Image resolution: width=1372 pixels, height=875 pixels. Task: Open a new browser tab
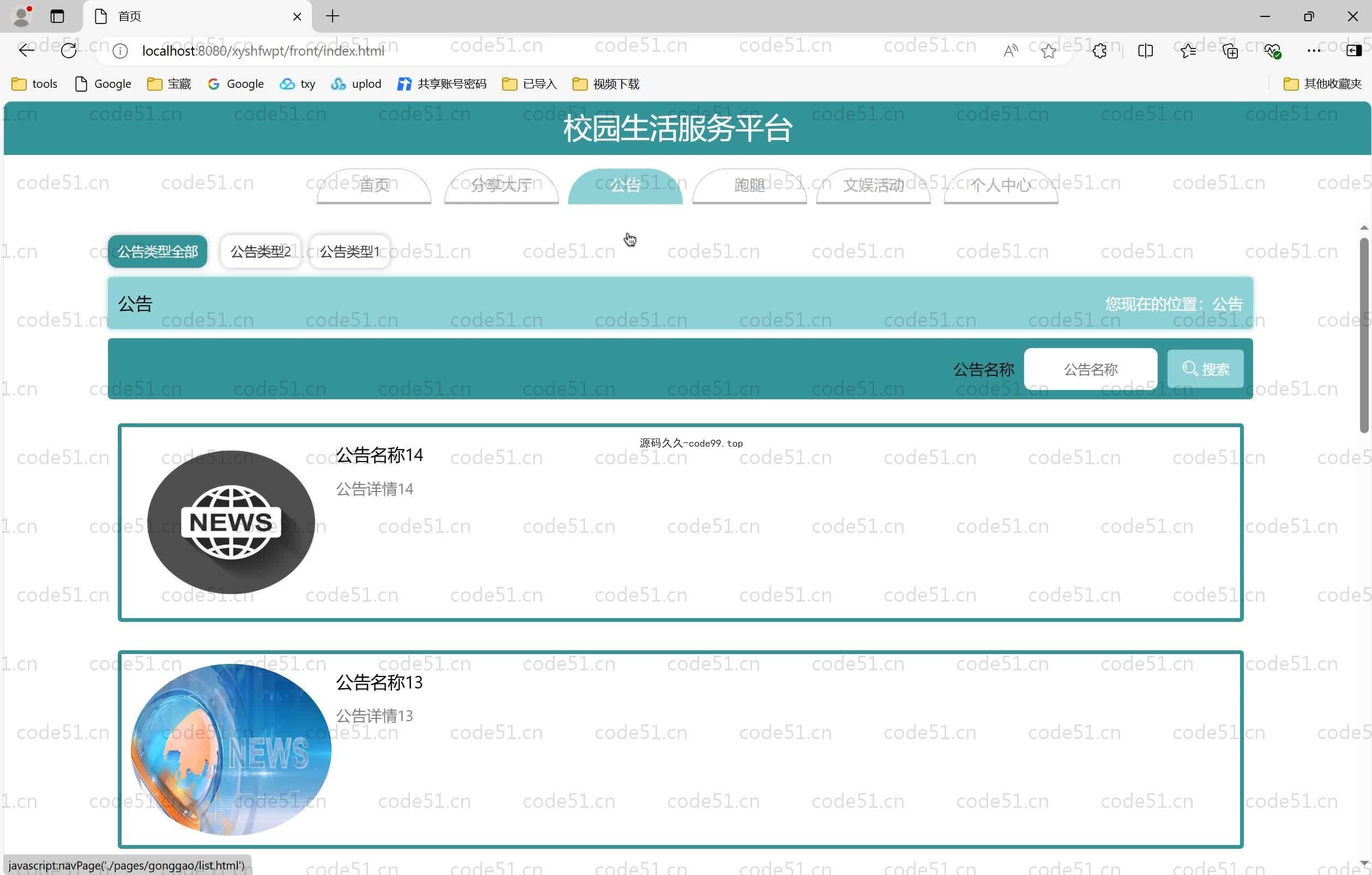tap(333, 16)
